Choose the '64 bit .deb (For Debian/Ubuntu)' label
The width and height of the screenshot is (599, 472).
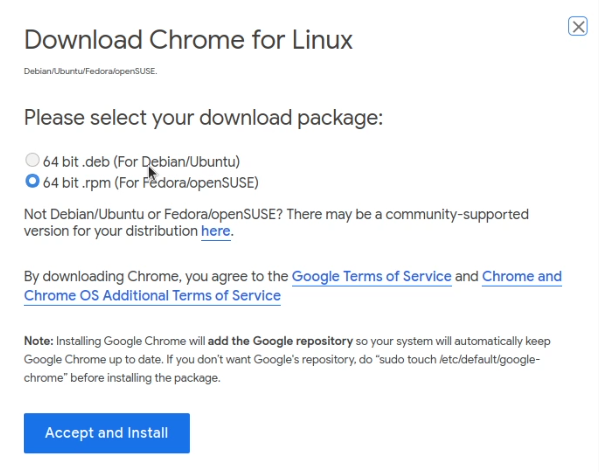coord(141,162)
